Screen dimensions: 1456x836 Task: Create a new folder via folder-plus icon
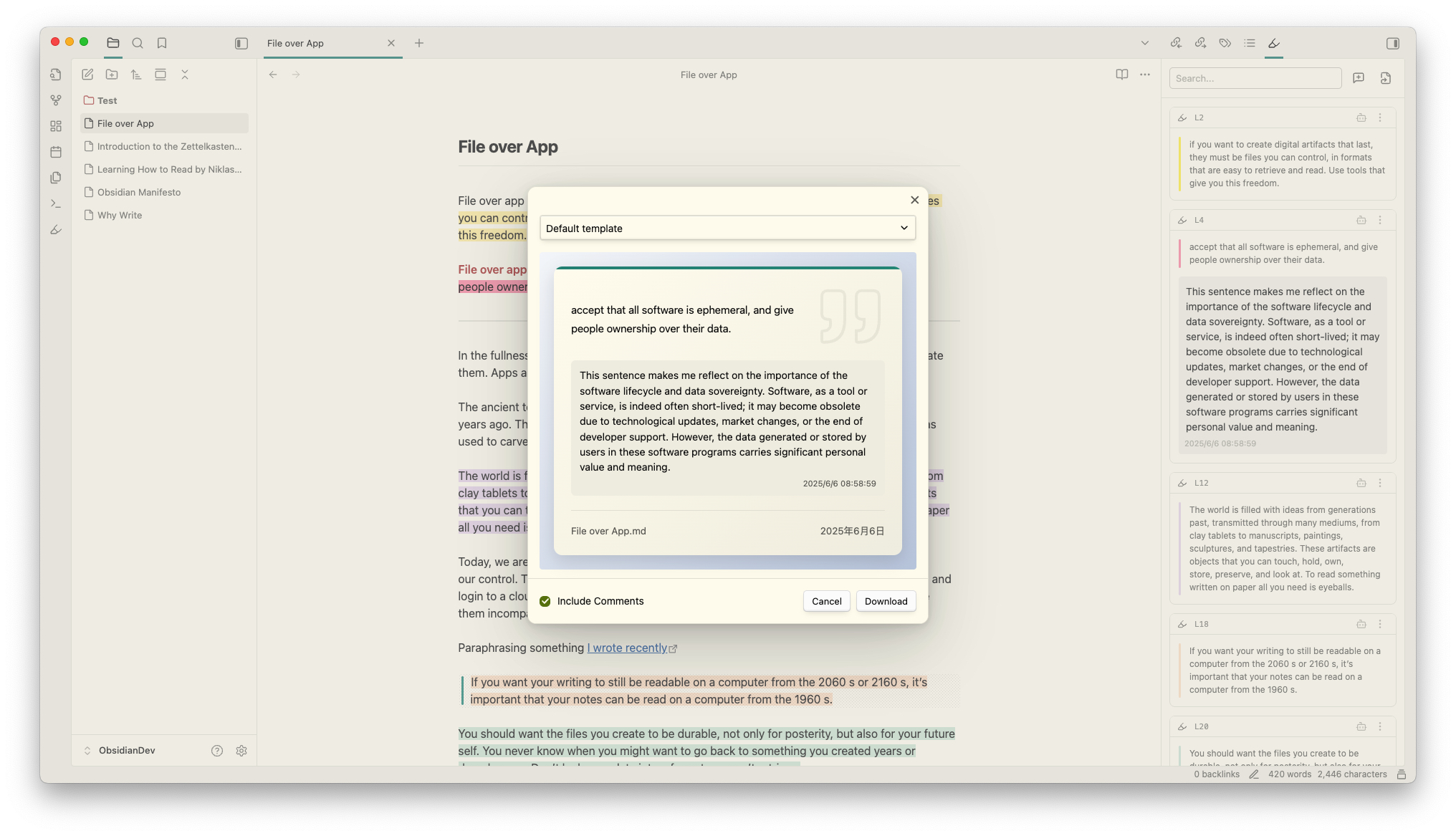pos(112,75)
